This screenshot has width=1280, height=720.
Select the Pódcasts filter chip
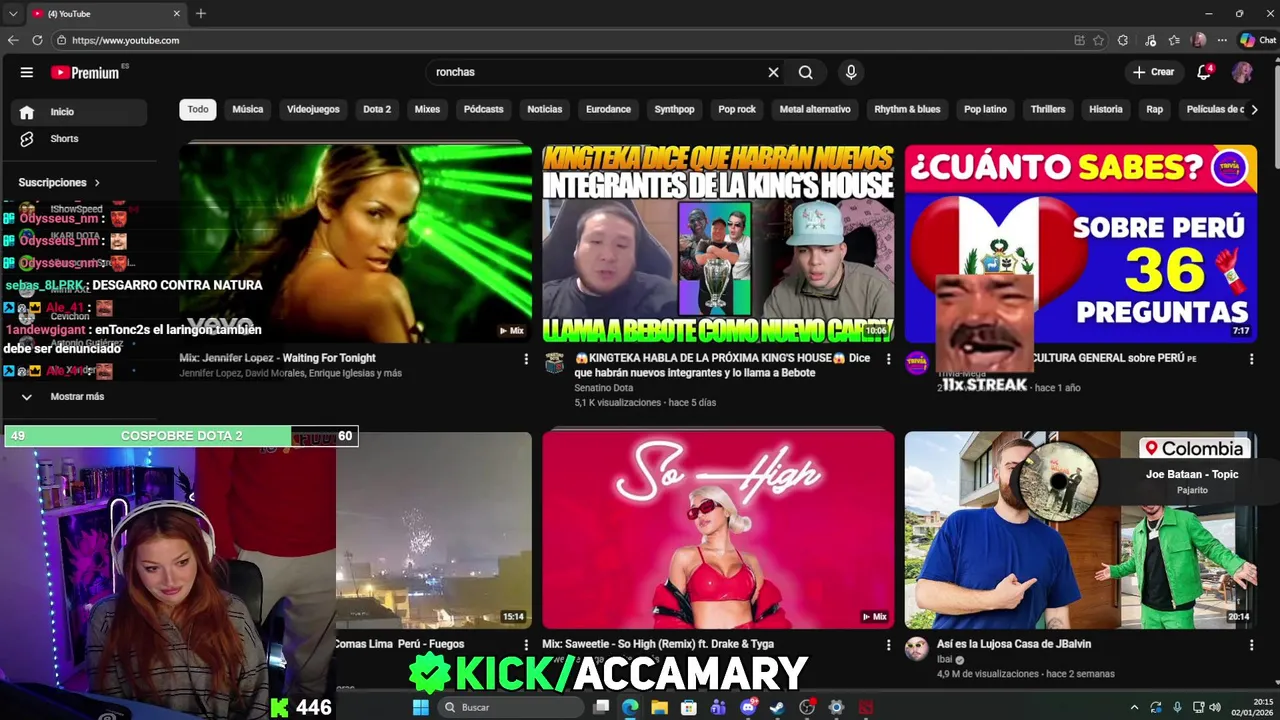tap(484, 109)
